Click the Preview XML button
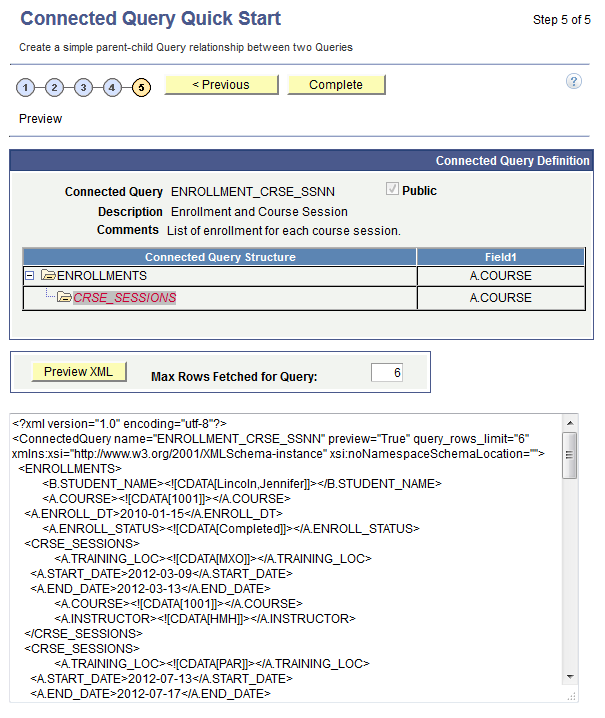The height and width of the screenshot is (718, 605). click(79, 372)
